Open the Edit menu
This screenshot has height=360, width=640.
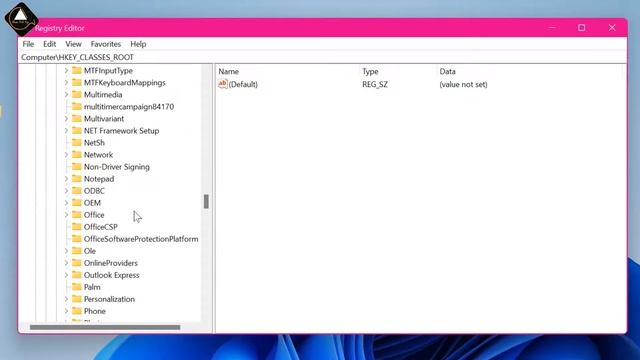tap(49, 44)
